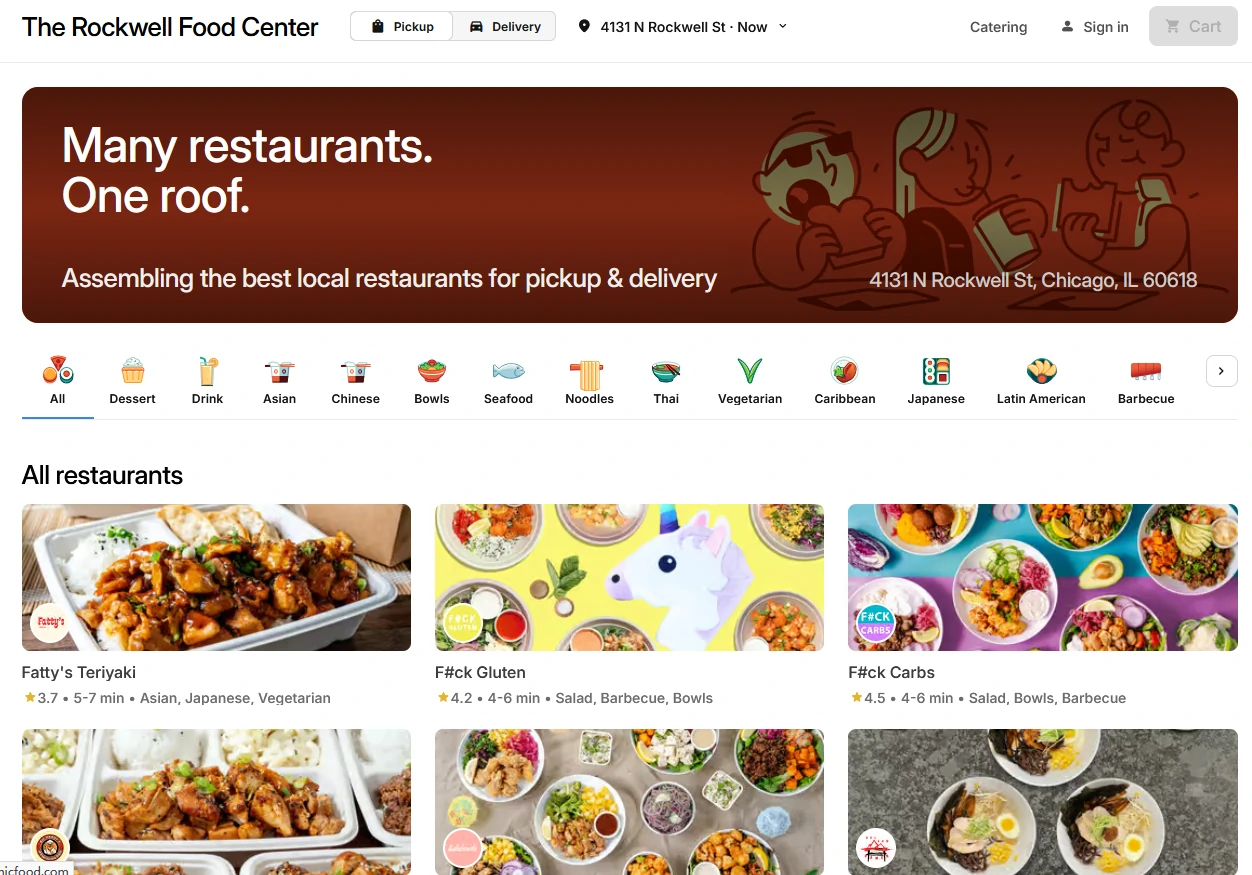Select the All category tab

(58, 381)
